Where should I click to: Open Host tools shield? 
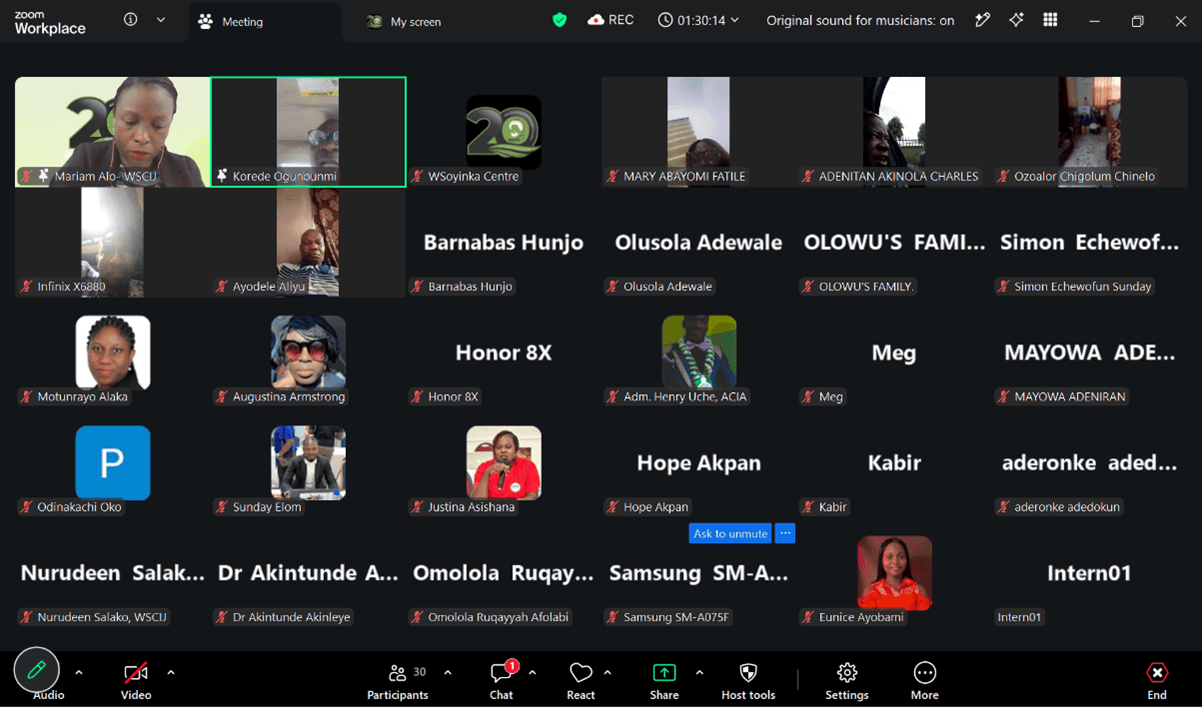748,681
